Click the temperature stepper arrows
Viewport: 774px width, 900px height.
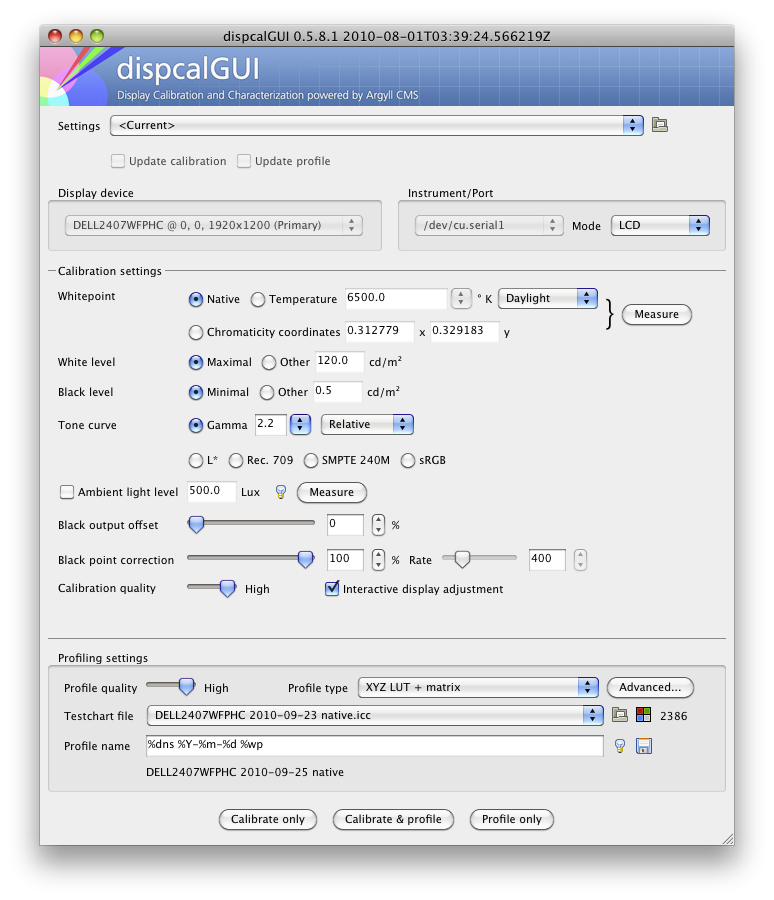point(460,298)
